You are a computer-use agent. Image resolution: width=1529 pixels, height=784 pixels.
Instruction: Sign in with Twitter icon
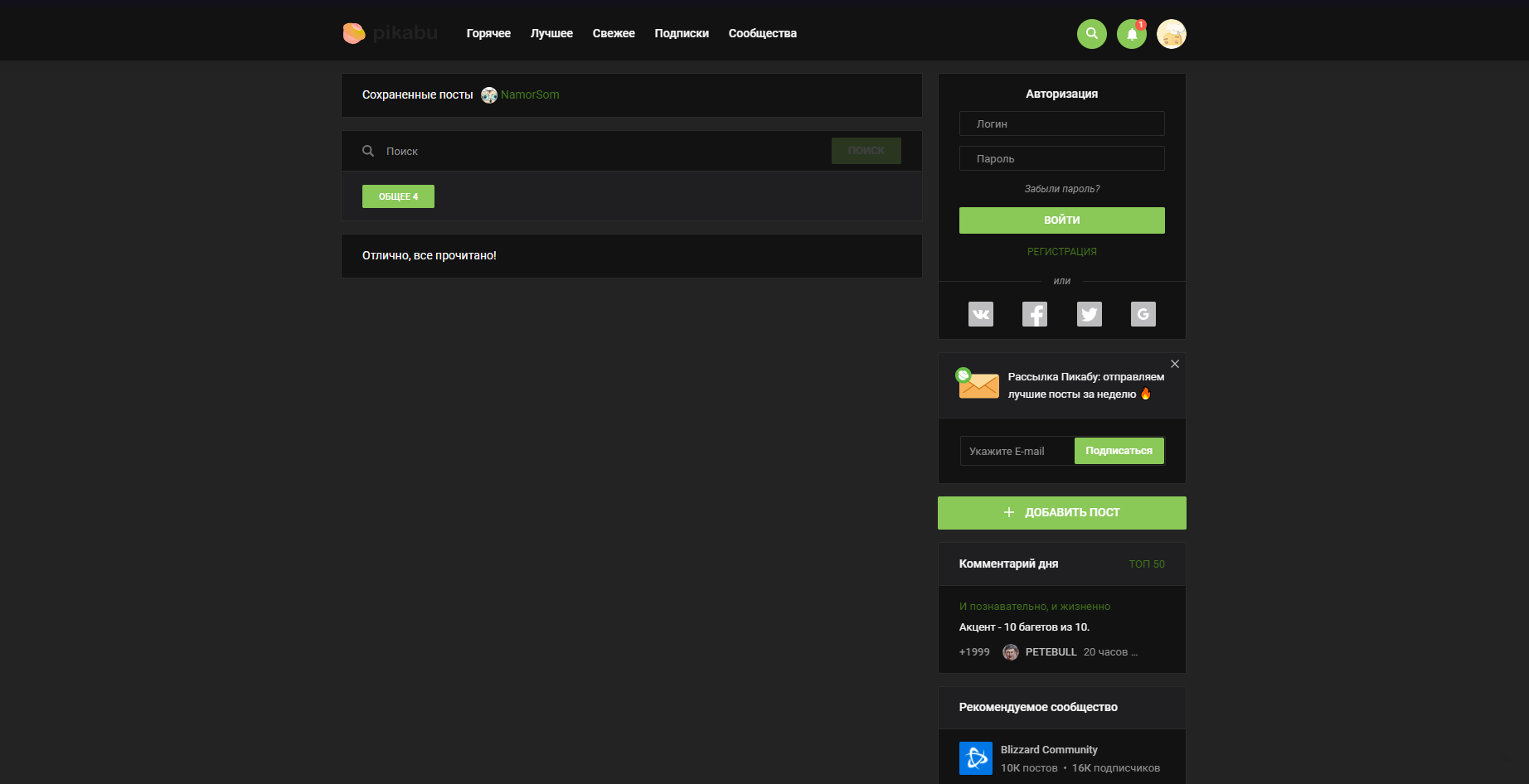coord(1089,314)
